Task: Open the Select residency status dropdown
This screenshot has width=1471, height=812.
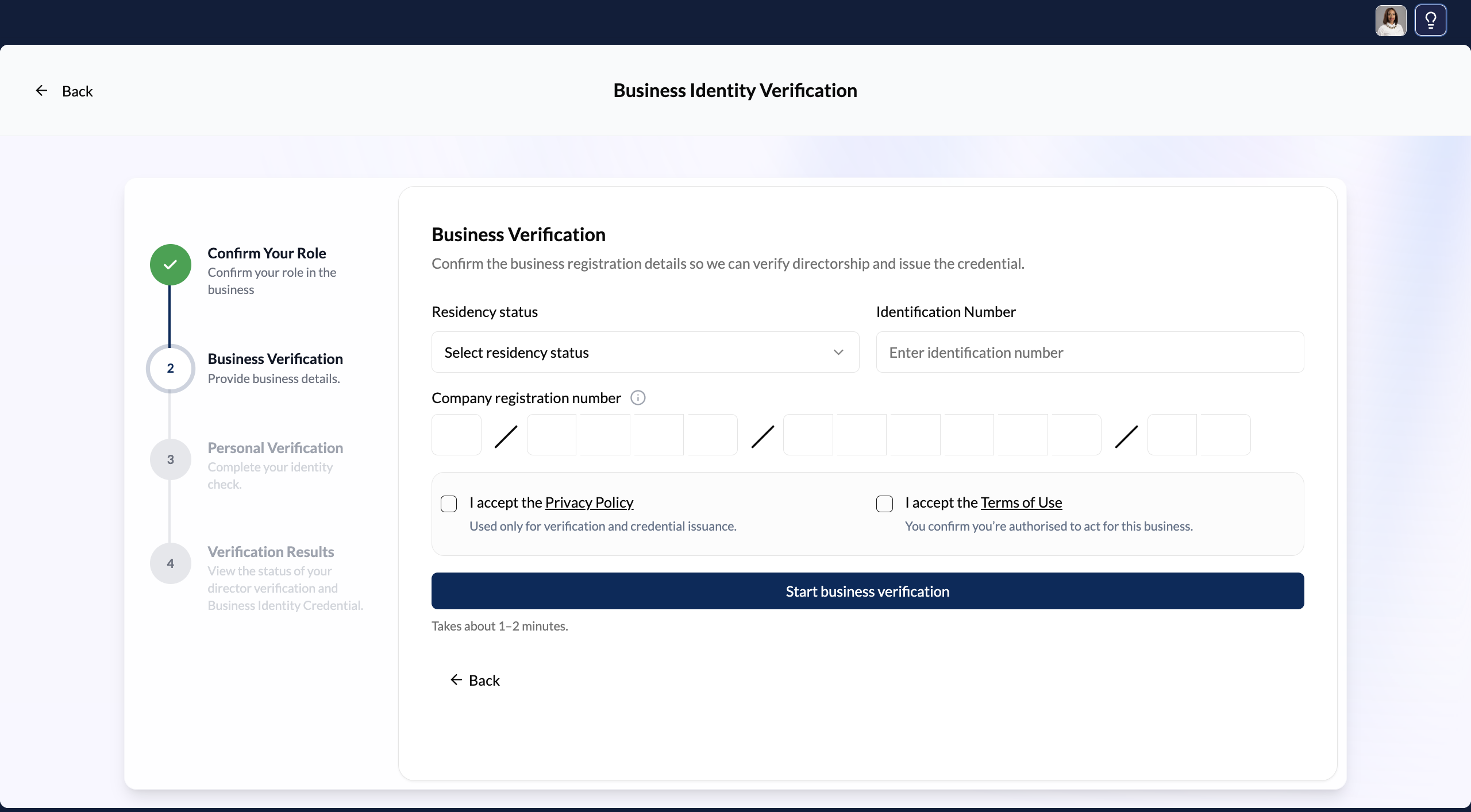Action: [645, 352]
